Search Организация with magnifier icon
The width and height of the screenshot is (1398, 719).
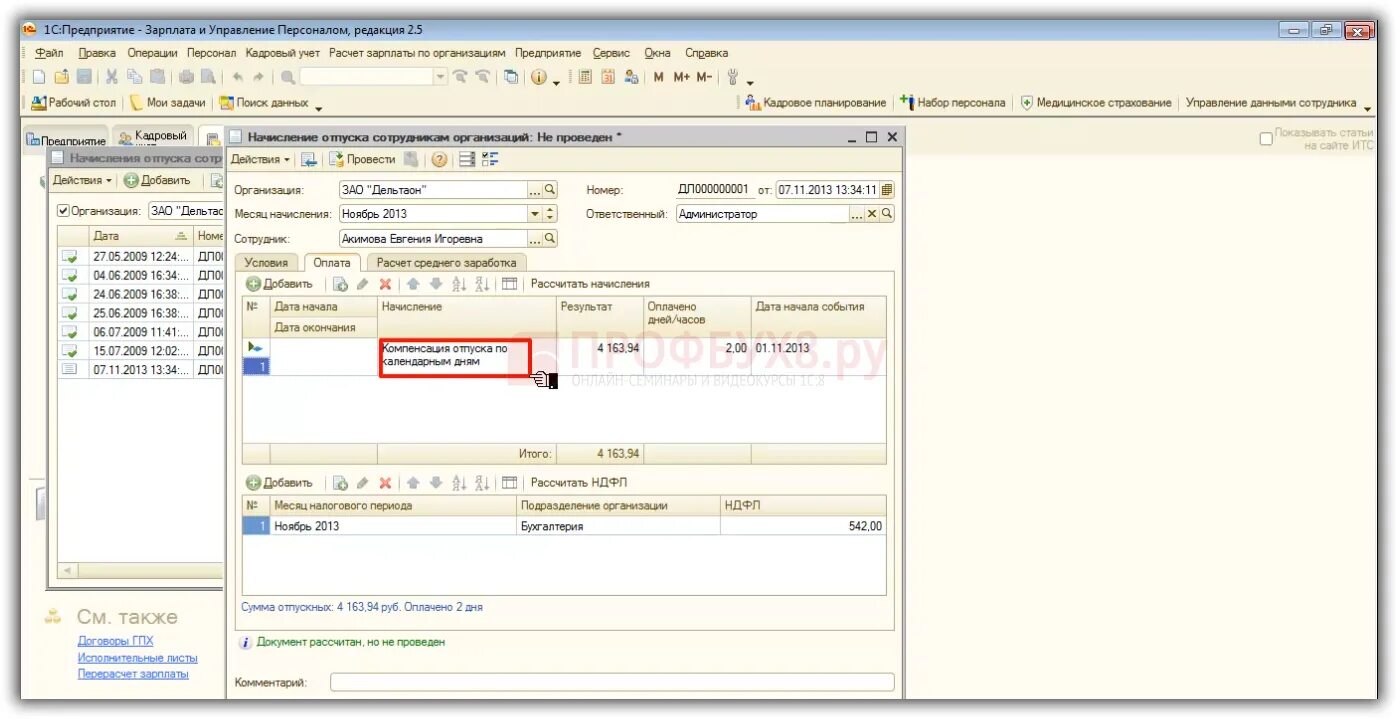pyautogui.click(x=550, y=189)
